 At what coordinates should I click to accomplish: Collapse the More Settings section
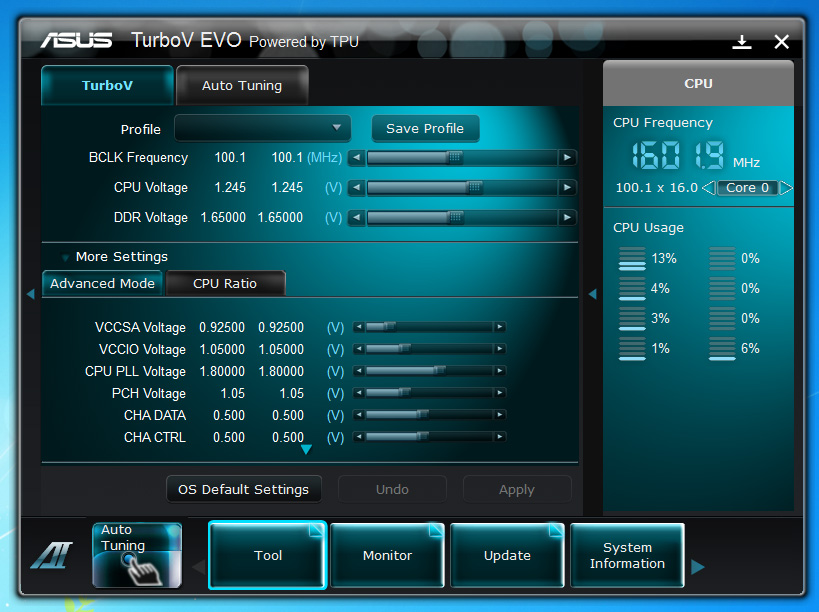pos(65,257)
